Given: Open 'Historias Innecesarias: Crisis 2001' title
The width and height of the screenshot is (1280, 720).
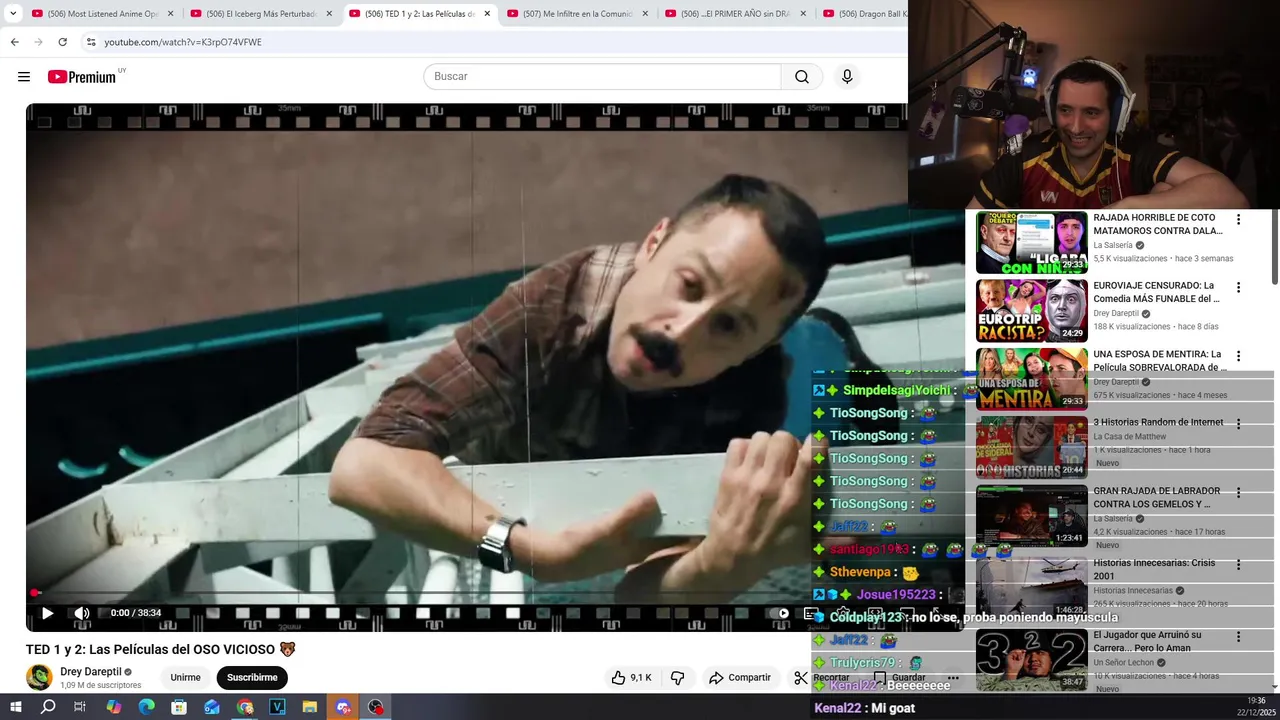Looking at the screenshot, I should [x=1154, y=569].
